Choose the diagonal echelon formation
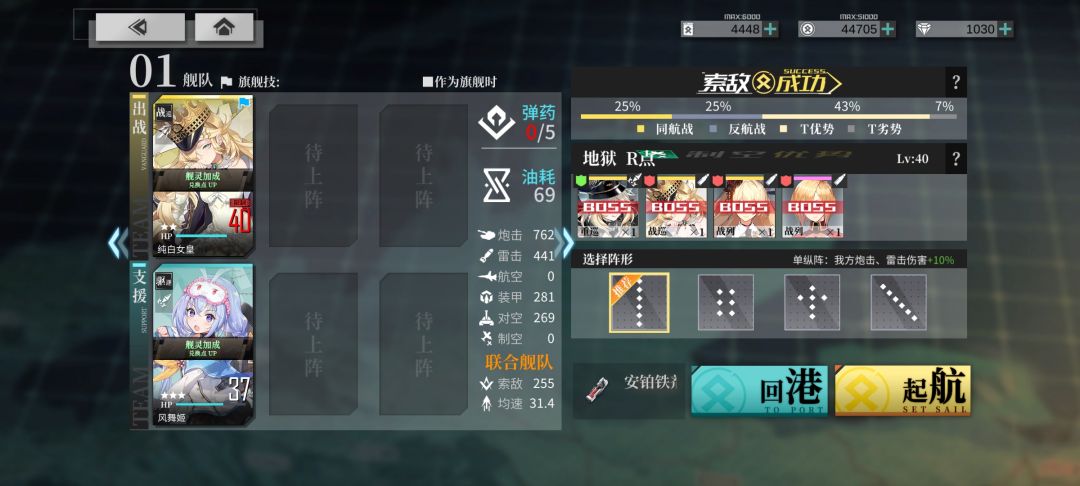 (x=899, y=303)
